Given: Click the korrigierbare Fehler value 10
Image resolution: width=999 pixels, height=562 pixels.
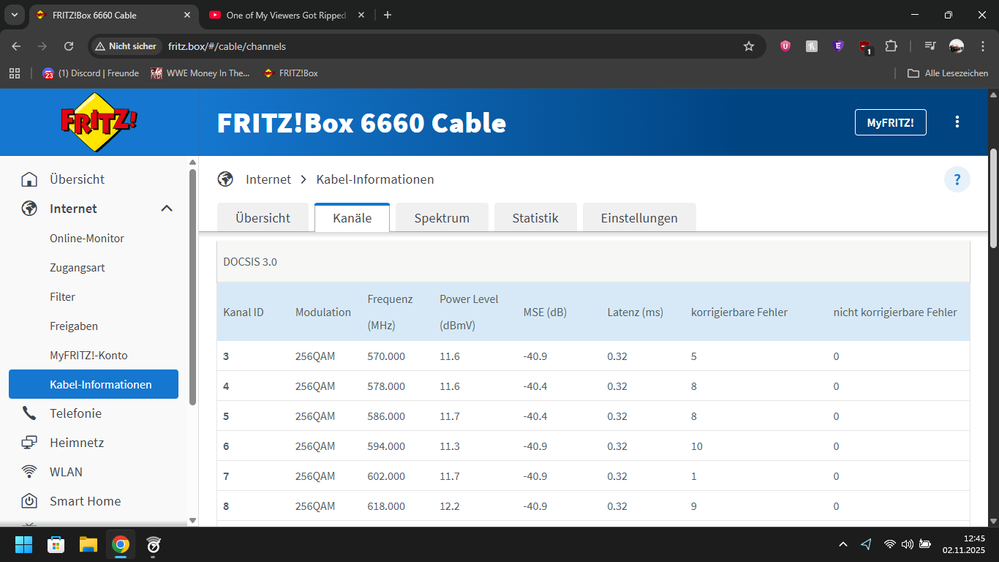Looking at the screenshot, I should [x=696, y=446].
